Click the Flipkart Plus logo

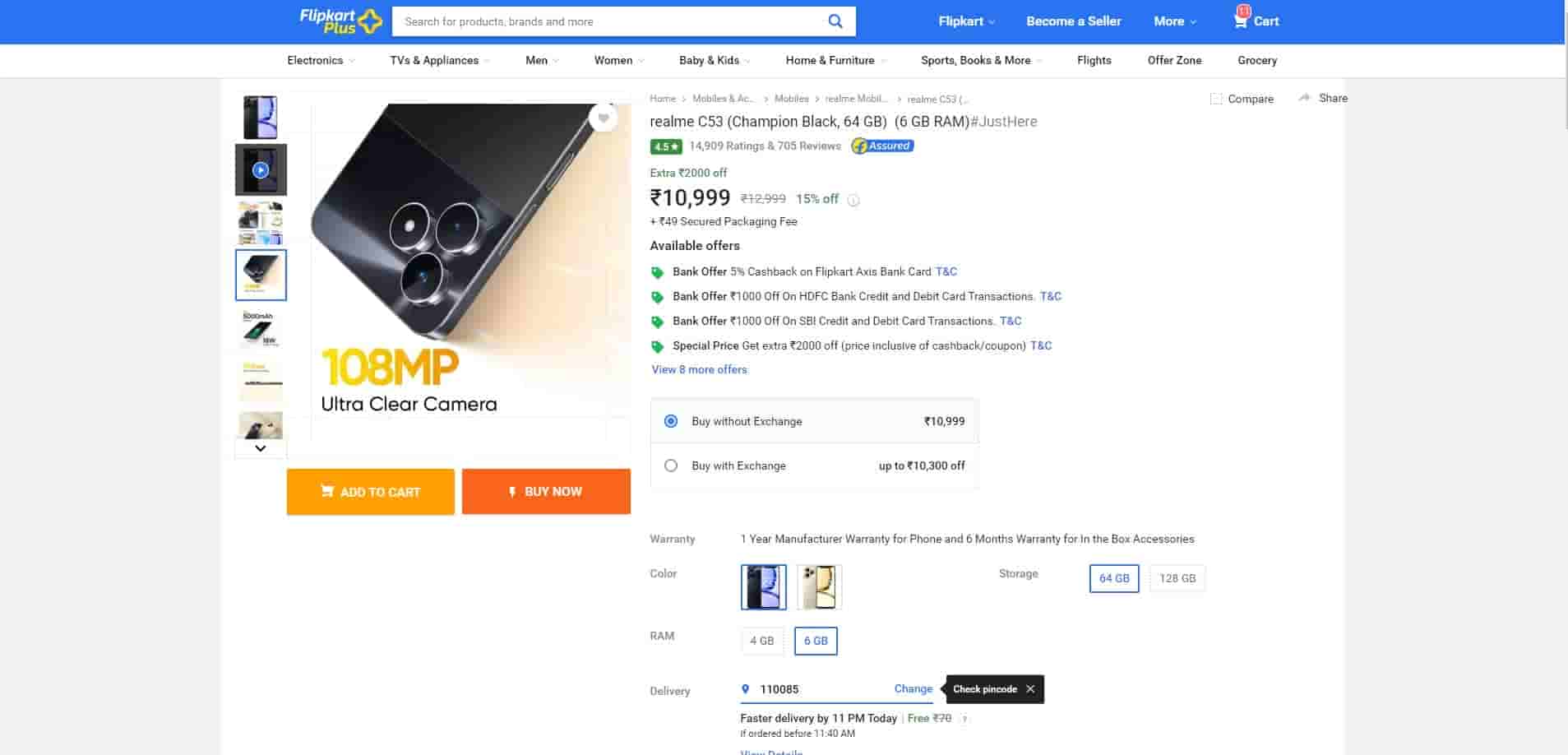[340, 21]
